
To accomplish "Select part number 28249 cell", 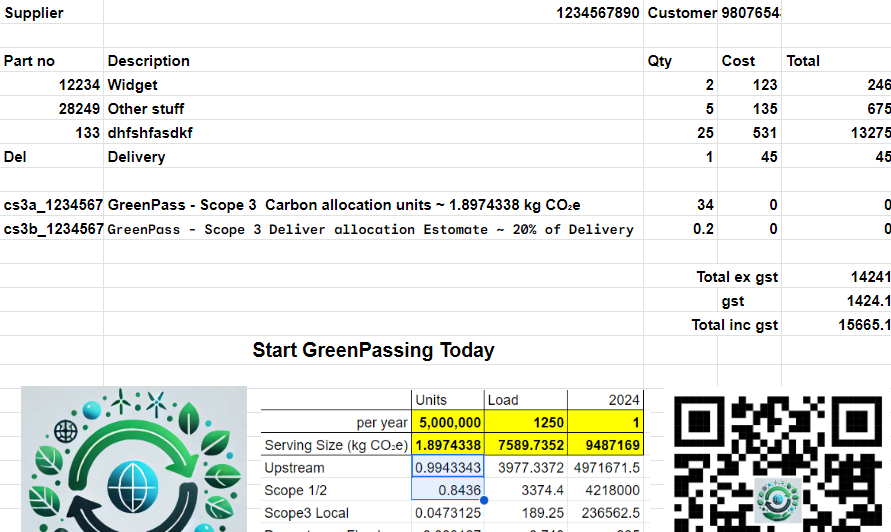I will click(52, 108).
